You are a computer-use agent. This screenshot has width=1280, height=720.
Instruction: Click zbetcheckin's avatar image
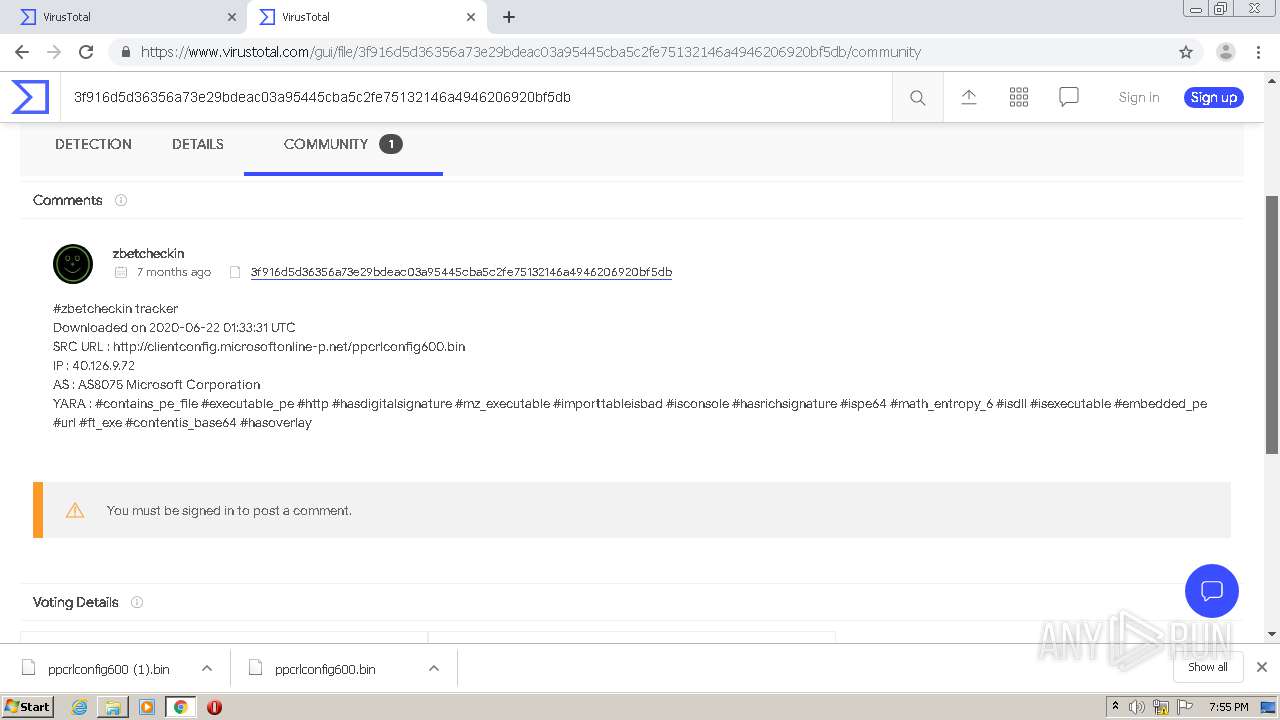point(73,264)
